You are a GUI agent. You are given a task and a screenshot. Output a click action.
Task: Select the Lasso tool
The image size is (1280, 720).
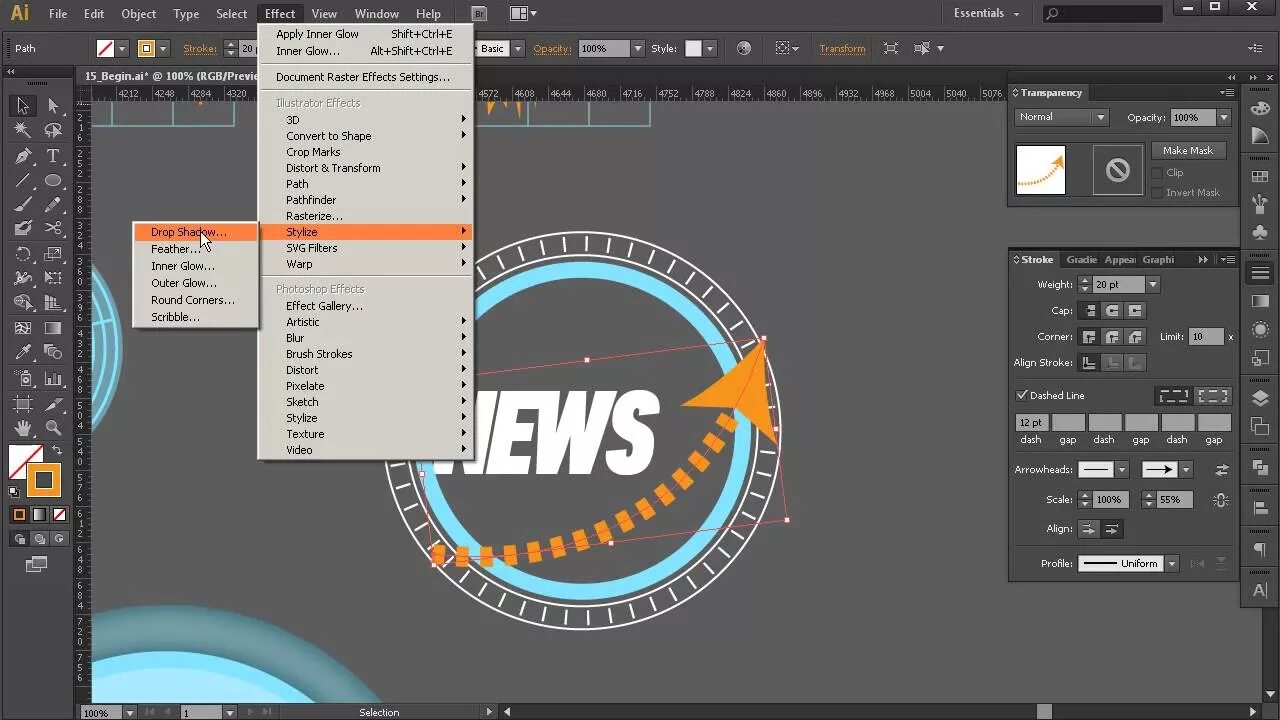tap(53, 130)
